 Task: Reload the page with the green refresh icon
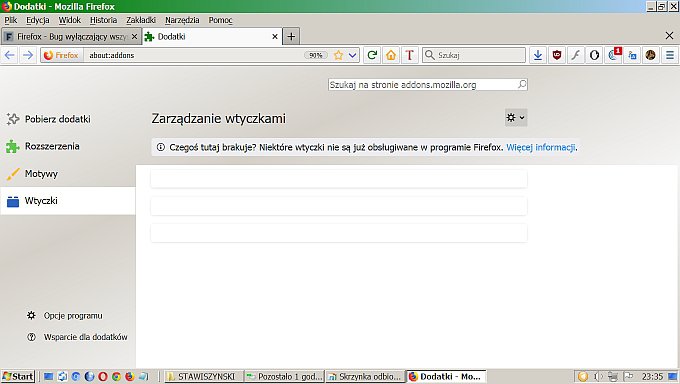coord(372,55)
